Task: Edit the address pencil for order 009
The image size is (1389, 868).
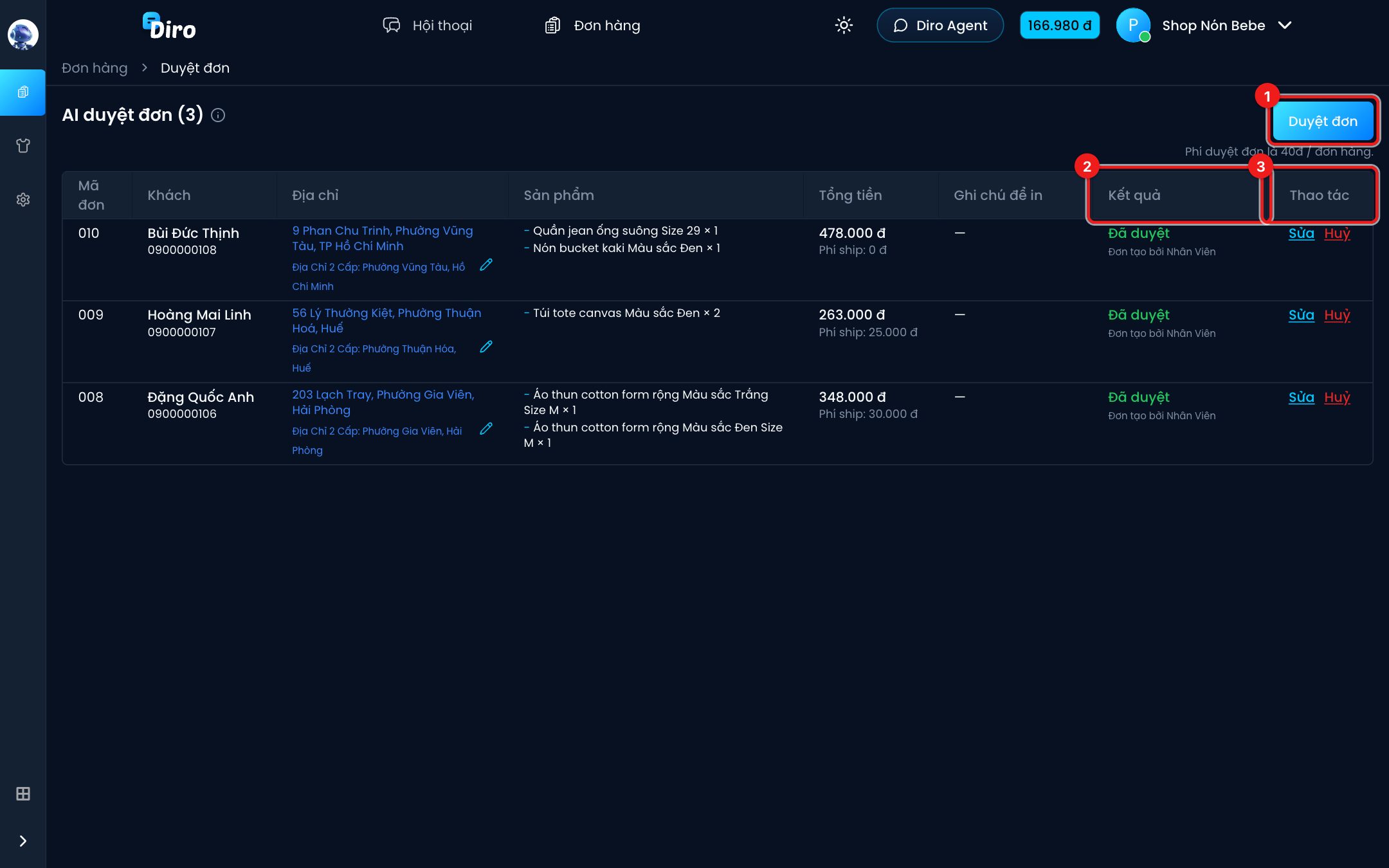Action: coord(486,347)
